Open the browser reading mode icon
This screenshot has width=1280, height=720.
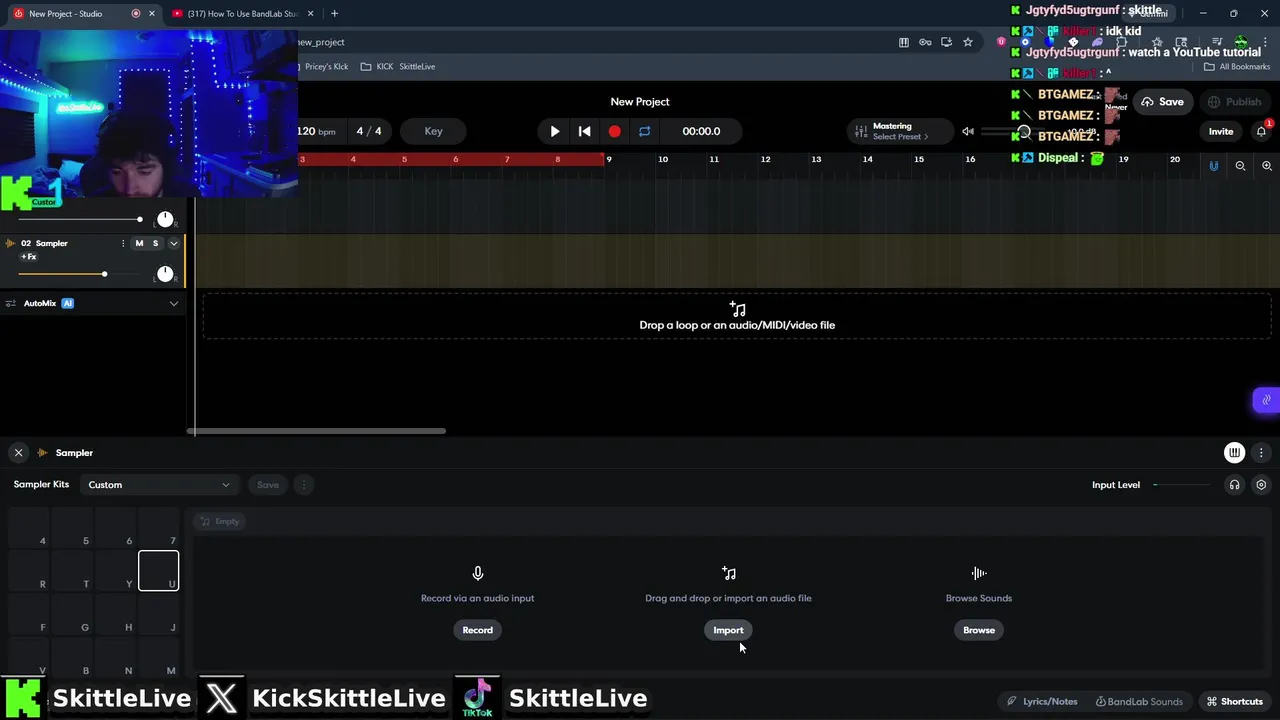click(x=904, y=42)
